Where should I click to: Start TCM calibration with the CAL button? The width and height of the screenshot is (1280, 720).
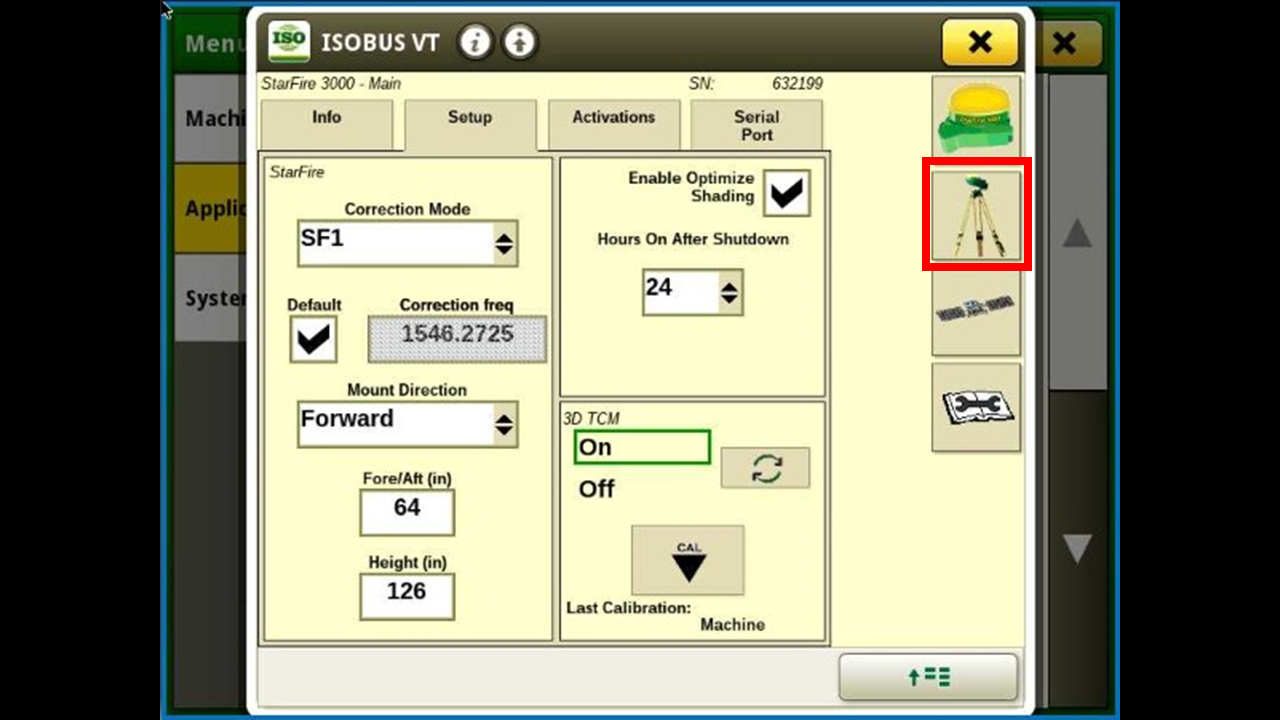[x=688, y=560]
